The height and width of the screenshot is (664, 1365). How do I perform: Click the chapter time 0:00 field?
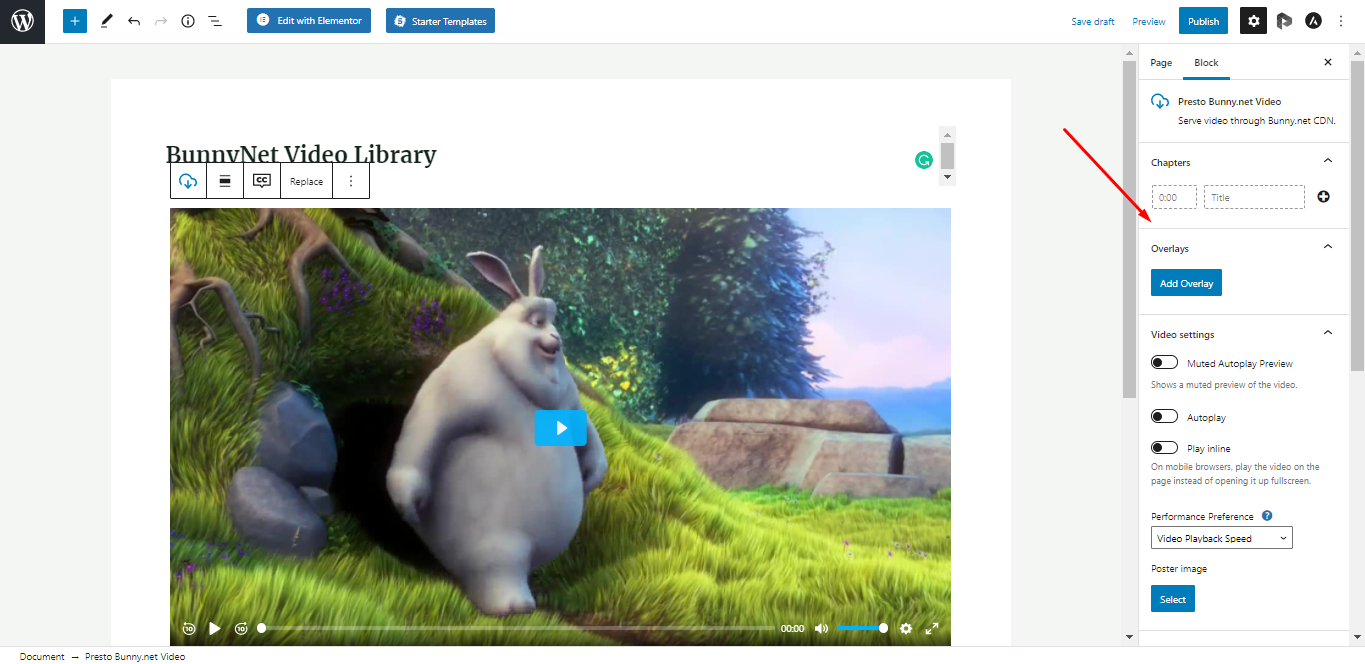(x=1174, y=197)
